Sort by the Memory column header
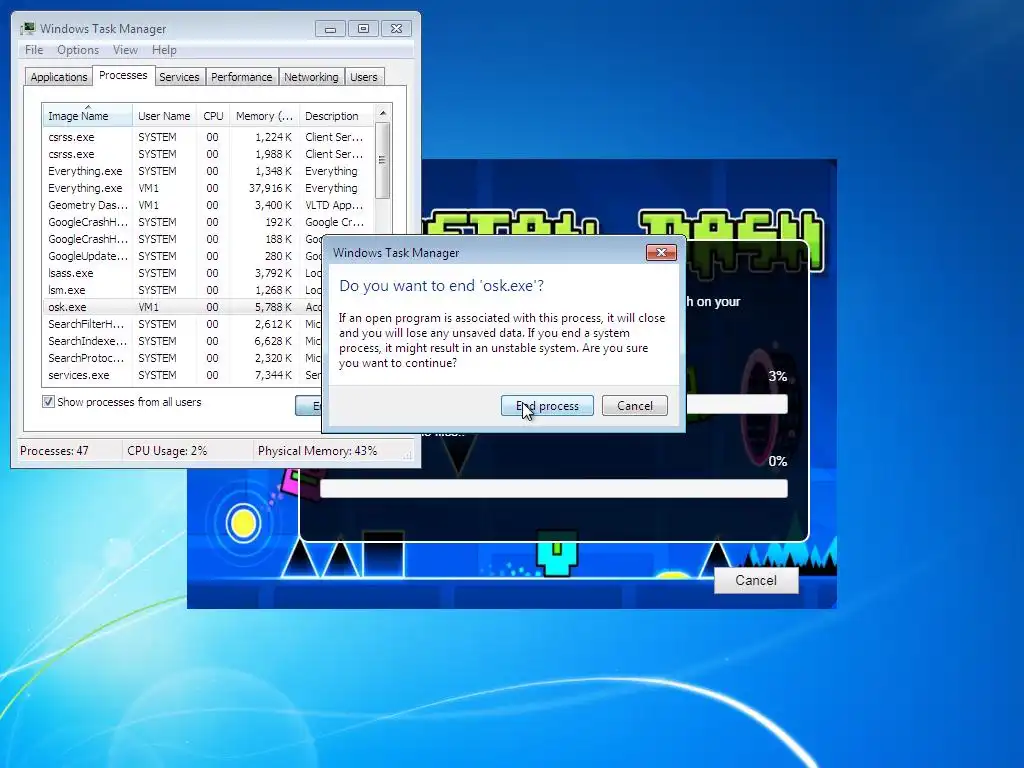This screenshot has height=768, width=1024. pyautogui.click(x=264, y=116)
